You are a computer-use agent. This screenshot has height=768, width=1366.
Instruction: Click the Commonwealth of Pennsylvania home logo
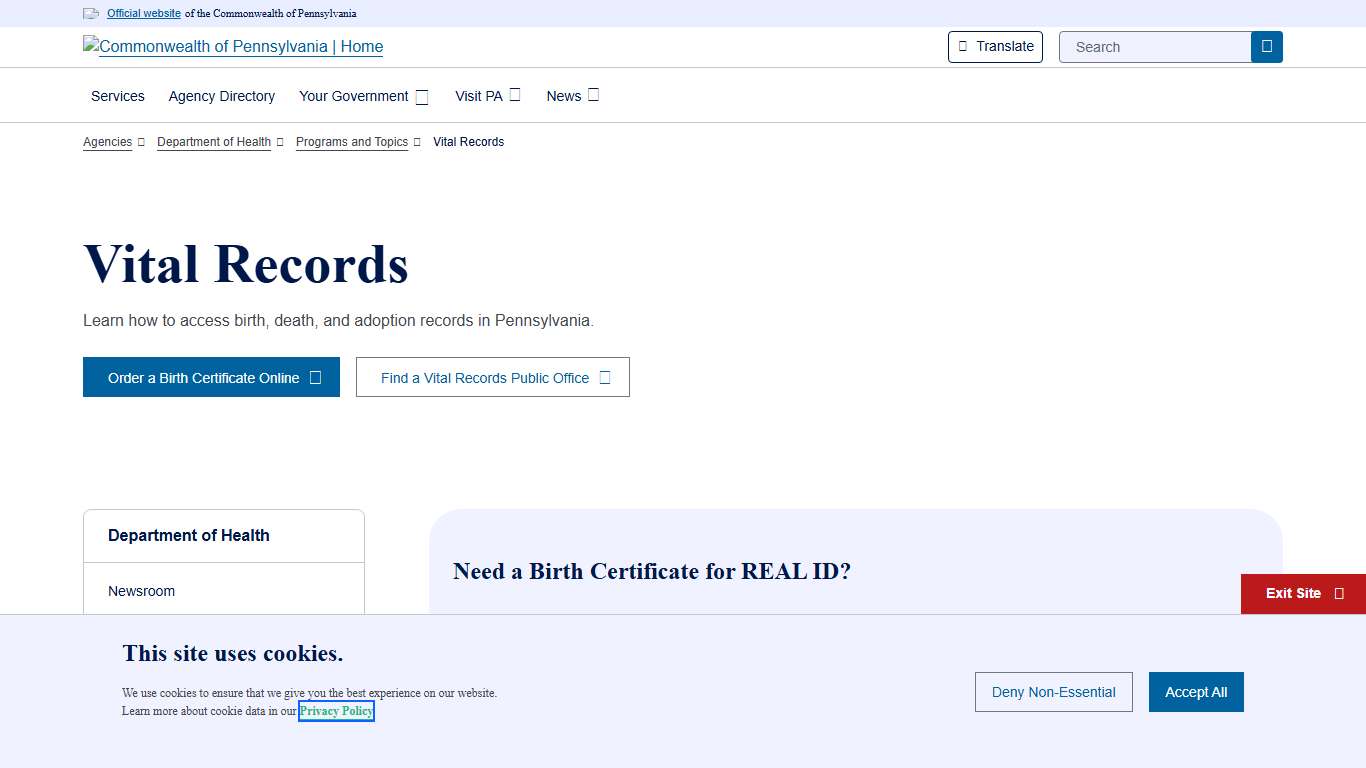pyautogui.click(x=233, y=47)
